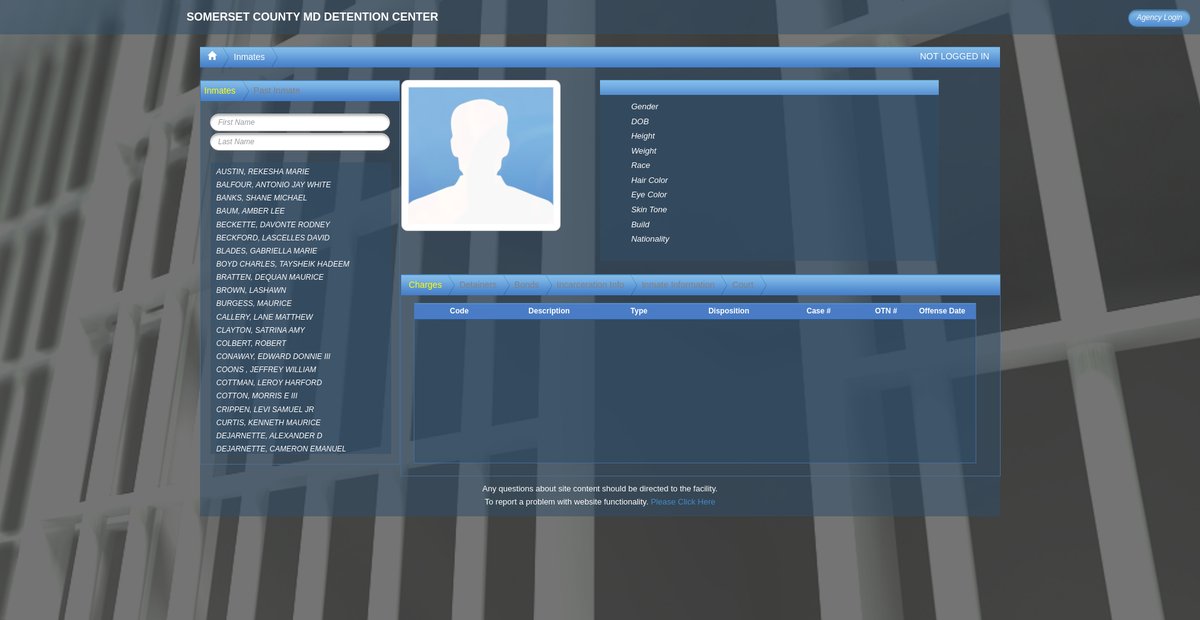Focus the First Name search field
The width and height of the screenshot is (1200, 620).
pos(300,122)
